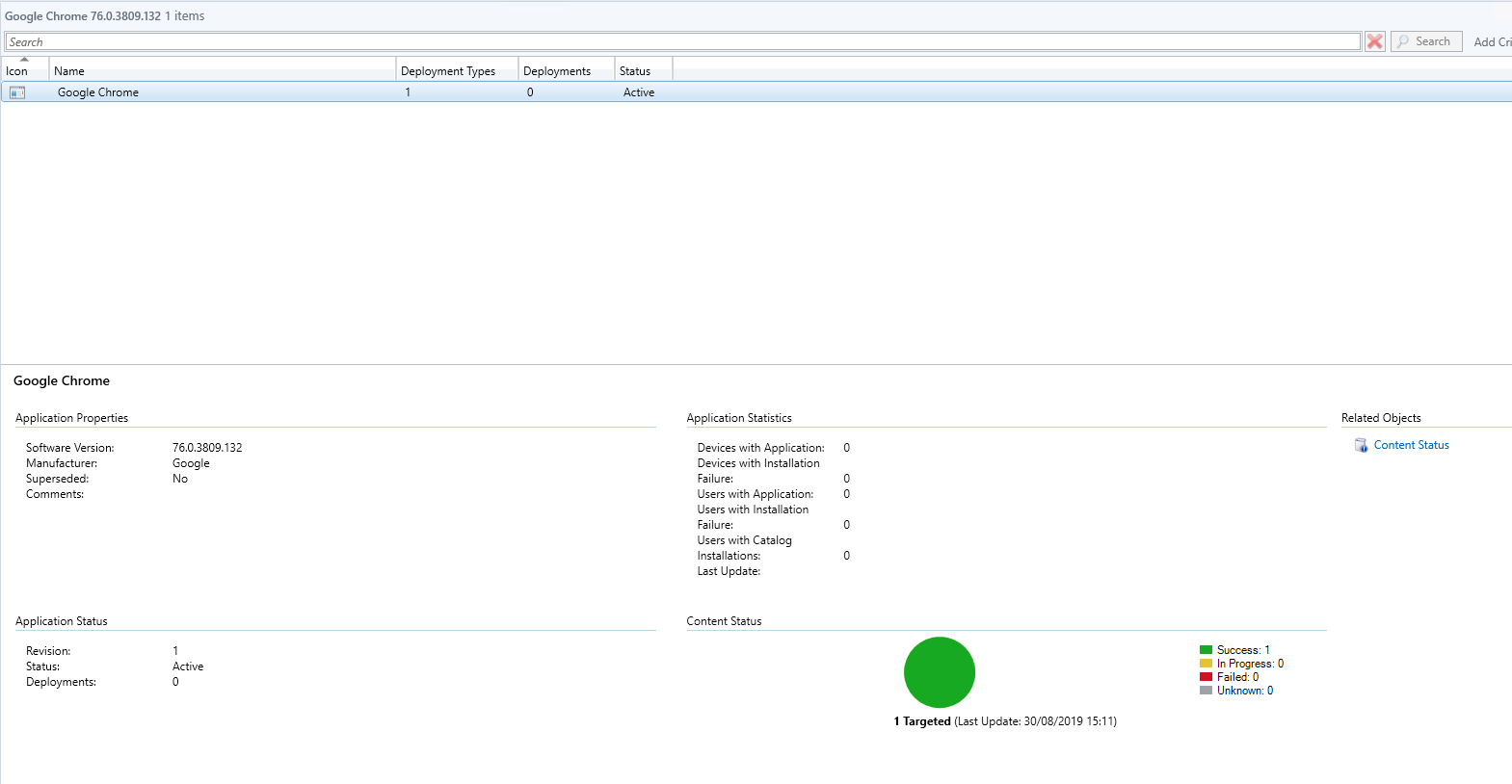1512x784 pixels.
Task: Click the "Superseded:" label
Action: [x=58, y=479]
